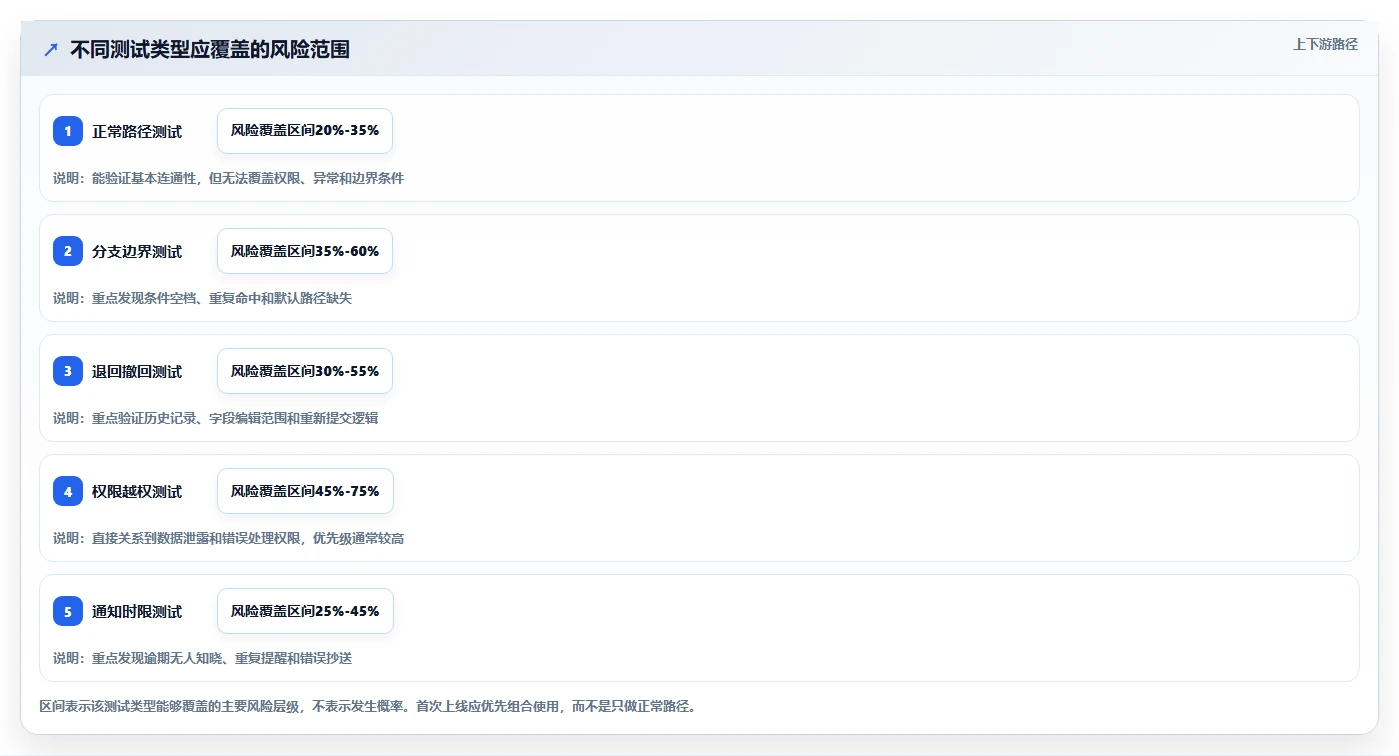The image size is (1399, 756).
Task: Click the number 2 badge for 分支边界测试
Action: tap(68, 251)
